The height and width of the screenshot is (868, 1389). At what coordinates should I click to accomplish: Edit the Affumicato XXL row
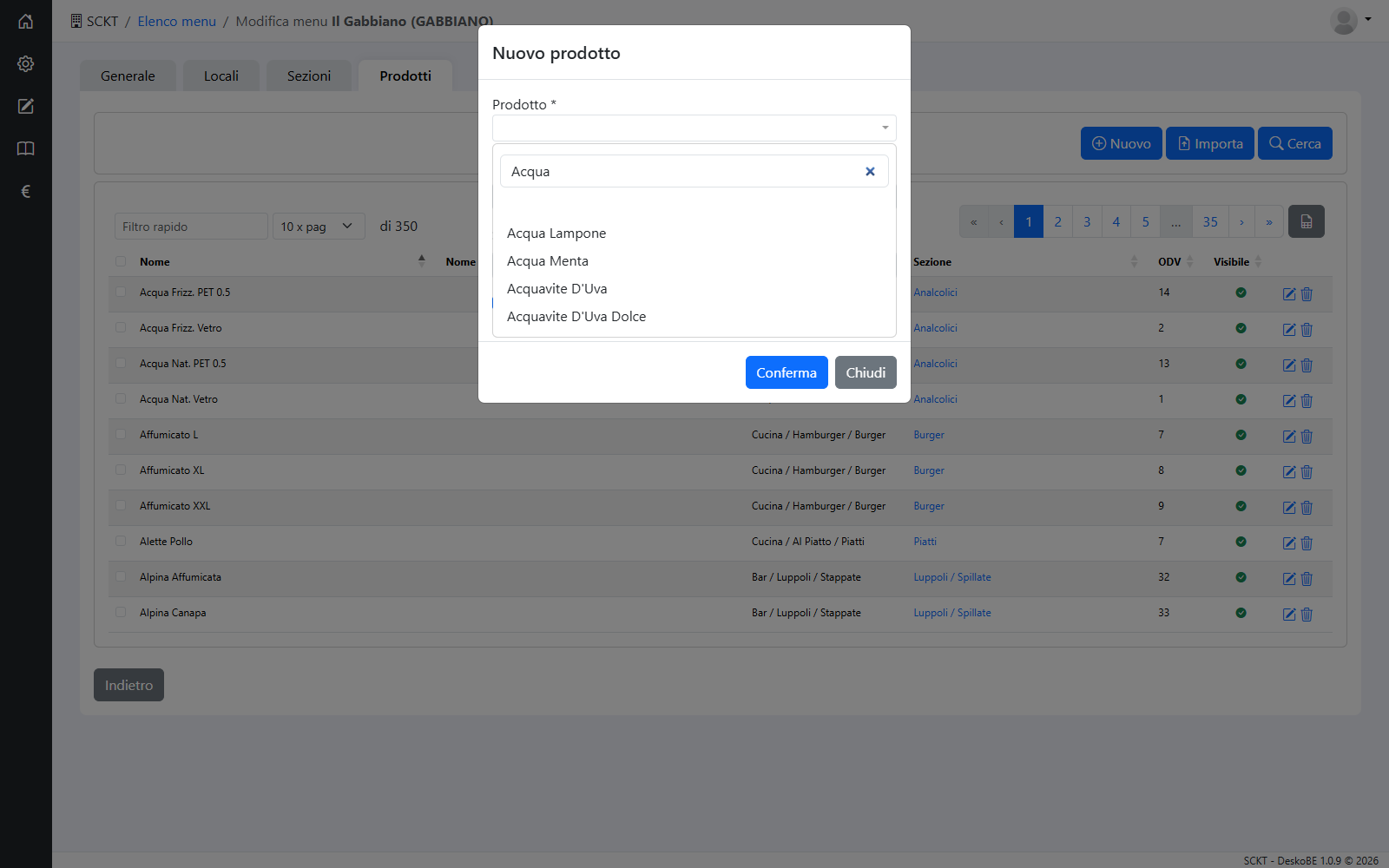click(1289, 507)
